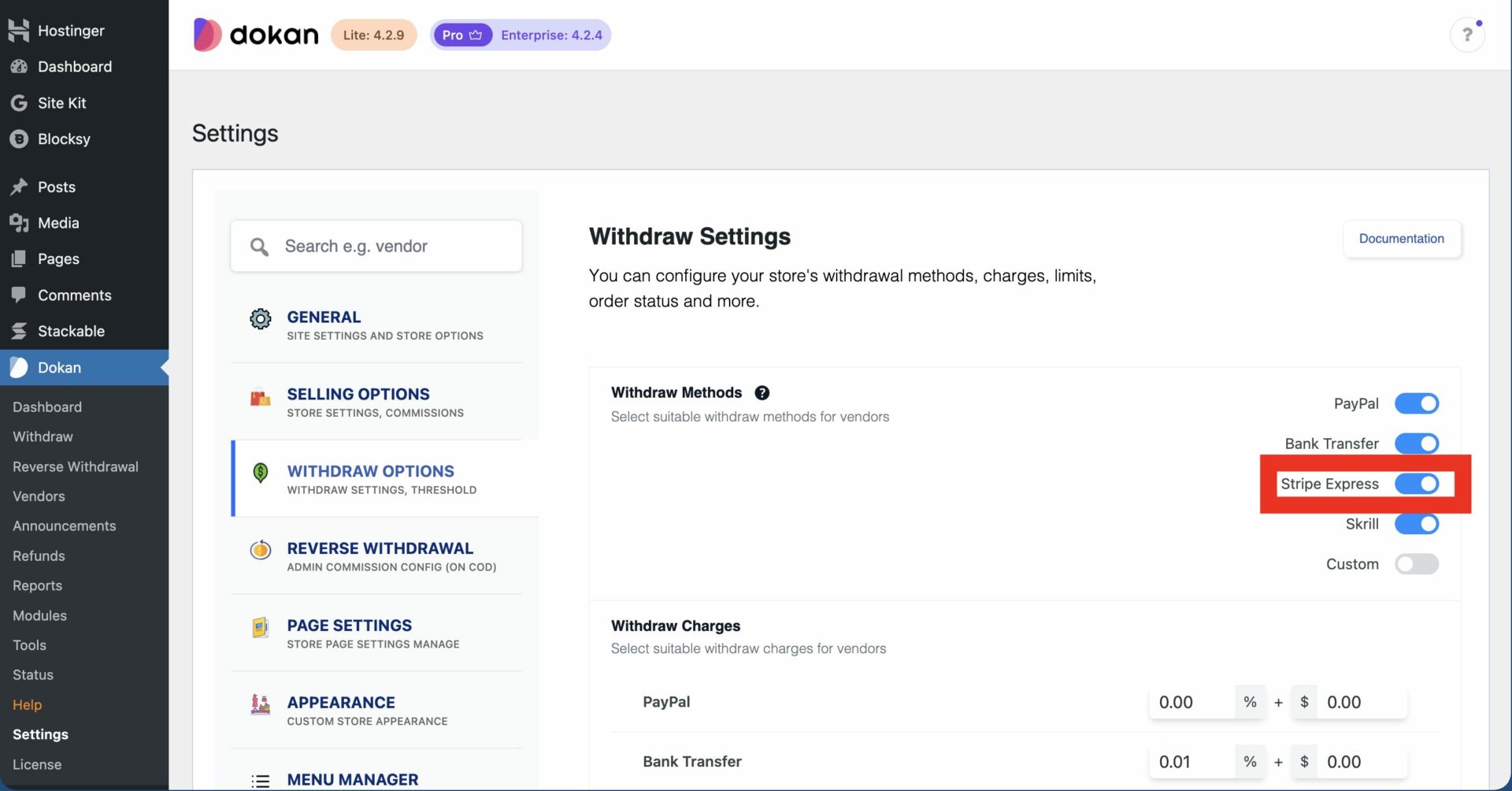This screenshot has height=791, width=1512.
Task: Click the Selling Options shop icon
Action: (260, 398)
